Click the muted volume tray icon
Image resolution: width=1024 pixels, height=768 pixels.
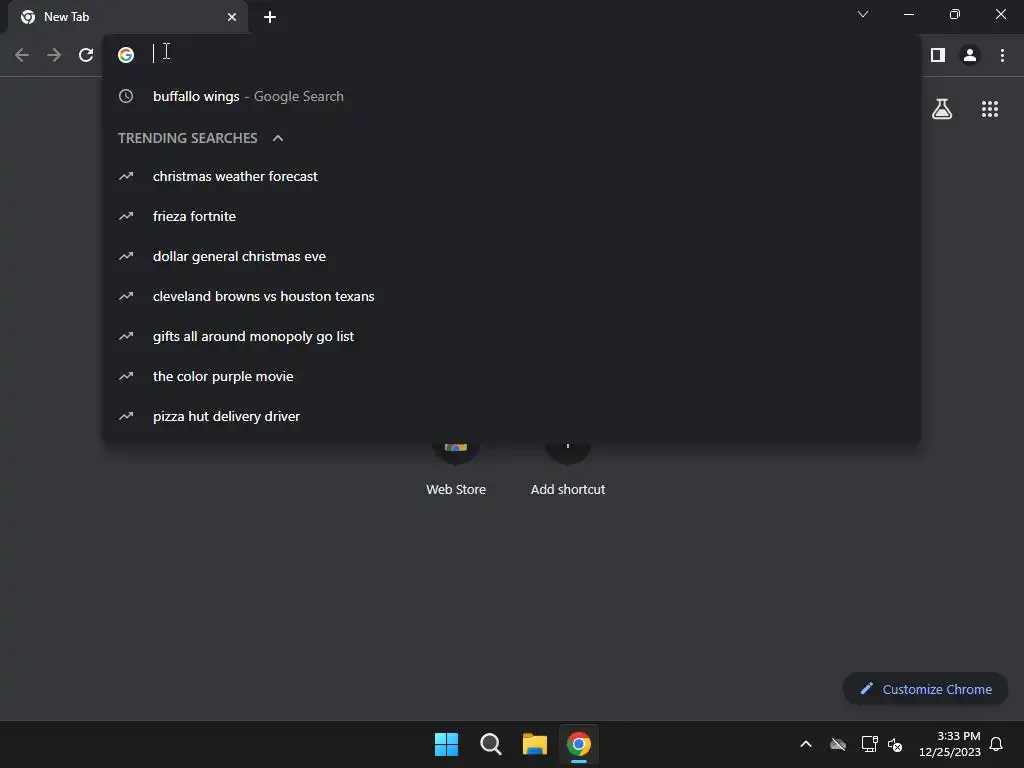pyautogui.click(x=895, y=744)
